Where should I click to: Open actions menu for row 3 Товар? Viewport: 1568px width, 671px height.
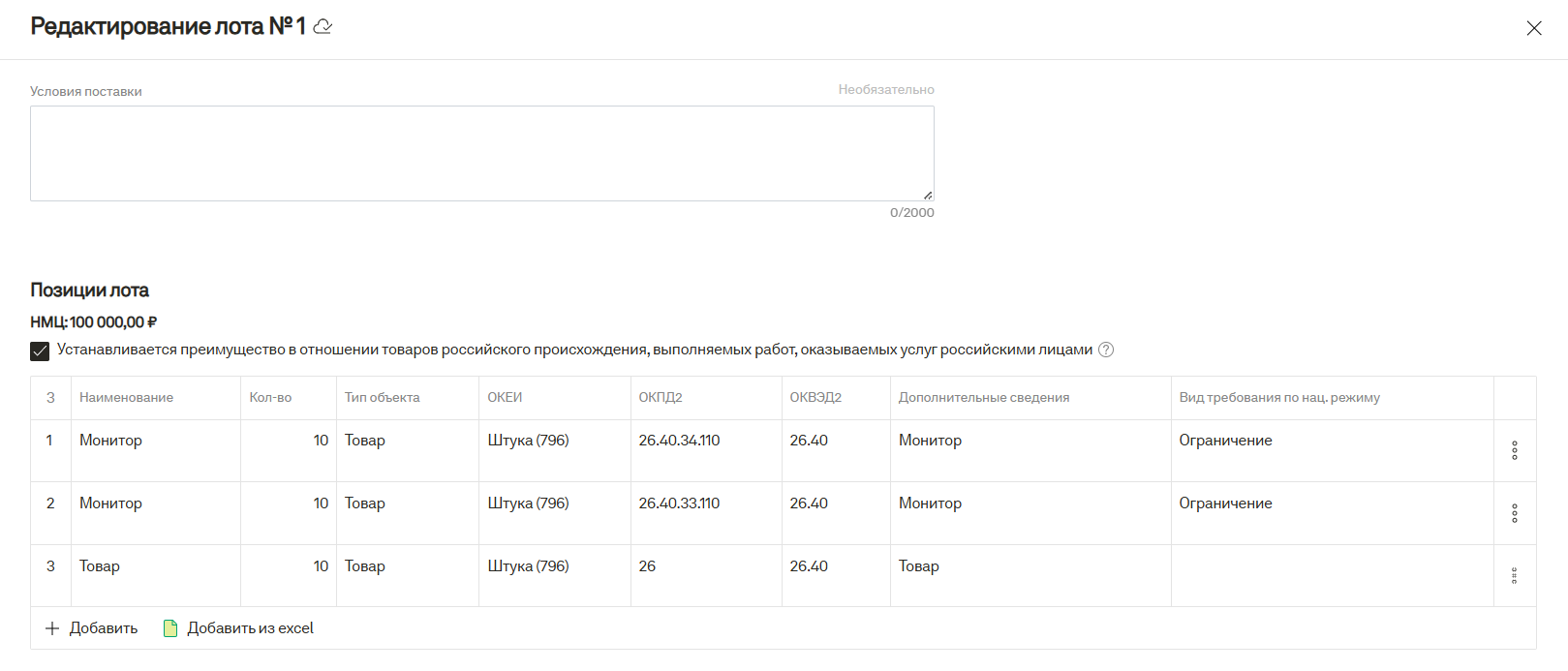click(1514, 576)
